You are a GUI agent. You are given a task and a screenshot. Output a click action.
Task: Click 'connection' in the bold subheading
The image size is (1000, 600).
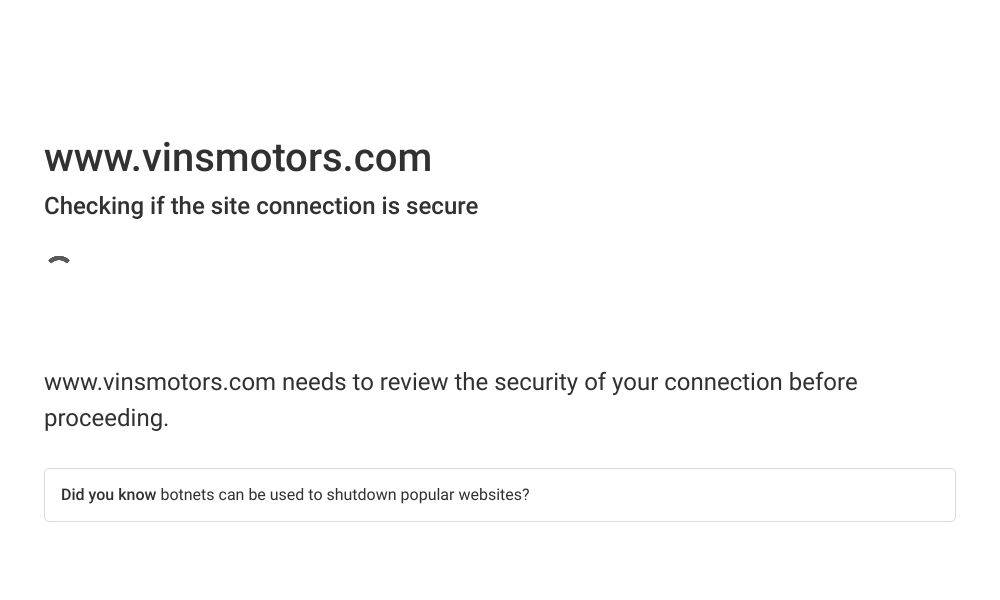pyautogui.click(x=315, y=207)
